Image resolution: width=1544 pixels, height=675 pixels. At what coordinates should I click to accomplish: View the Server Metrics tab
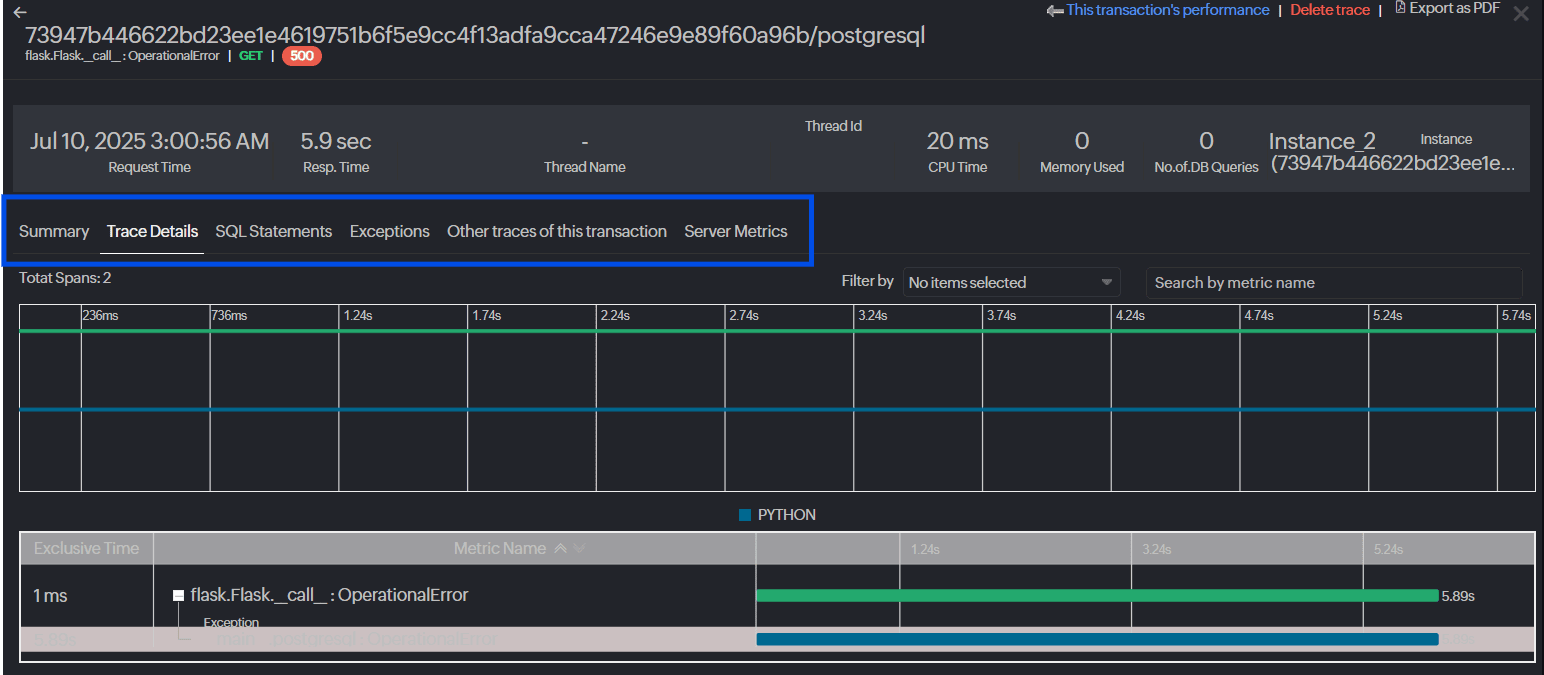735,231
